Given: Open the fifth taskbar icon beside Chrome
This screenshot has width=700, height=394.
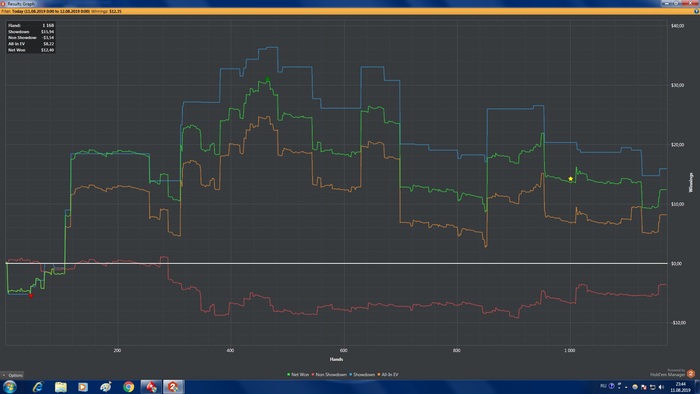Looking at the screenshot, I should pyautogui.click(x=106, y=387).
